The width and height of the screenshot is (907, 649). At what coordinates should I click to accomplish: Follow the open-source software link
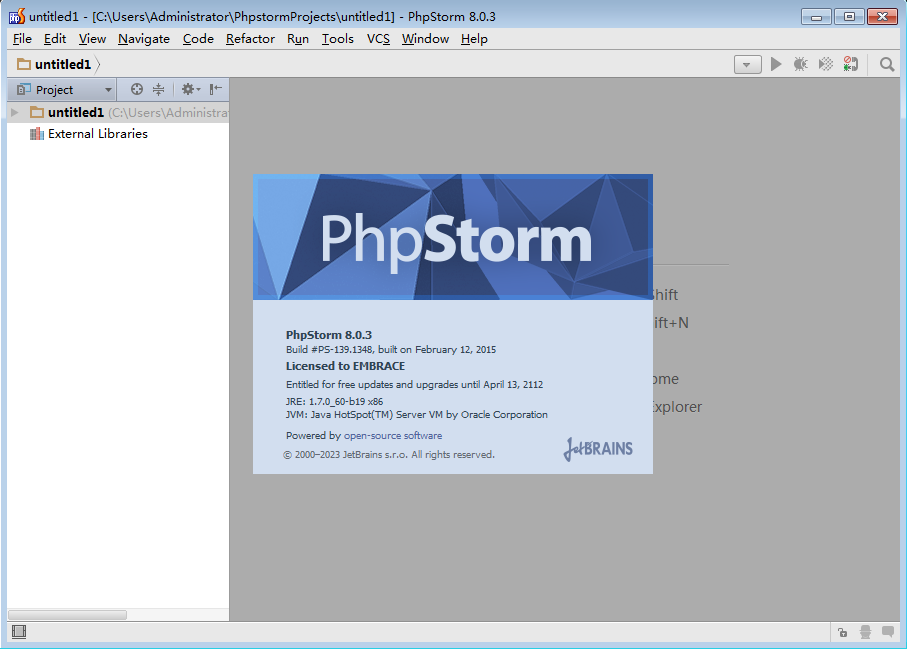pos(393,436)
